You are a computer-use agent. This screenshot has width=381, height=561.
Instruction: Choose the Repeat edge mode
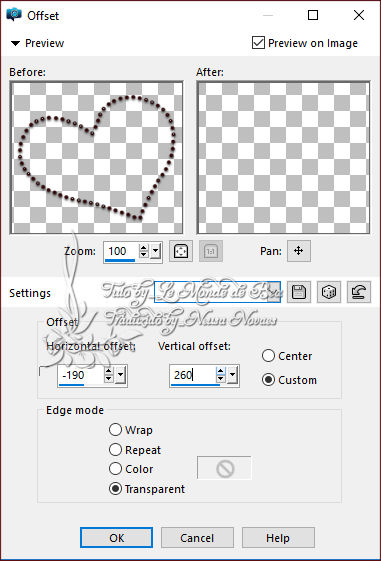coord(115,450)
